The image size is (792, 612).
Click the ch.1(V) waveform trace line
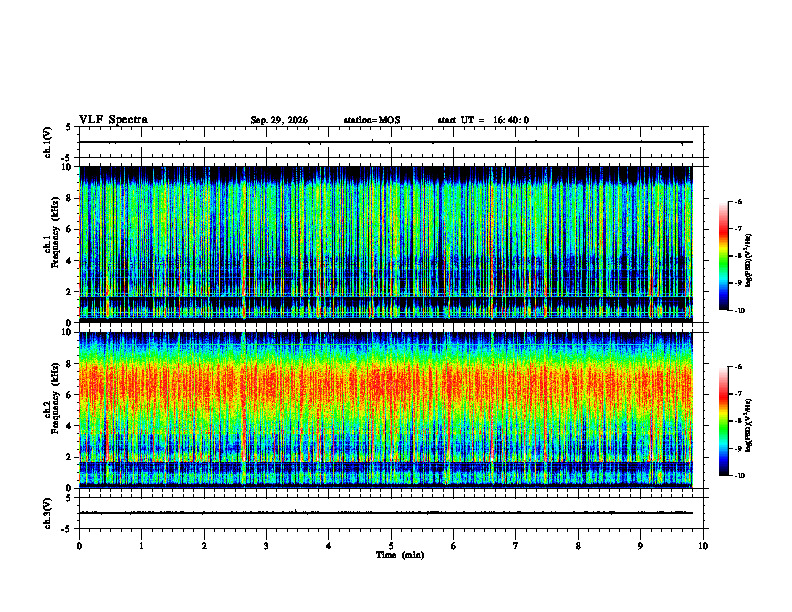pos(386,142)
